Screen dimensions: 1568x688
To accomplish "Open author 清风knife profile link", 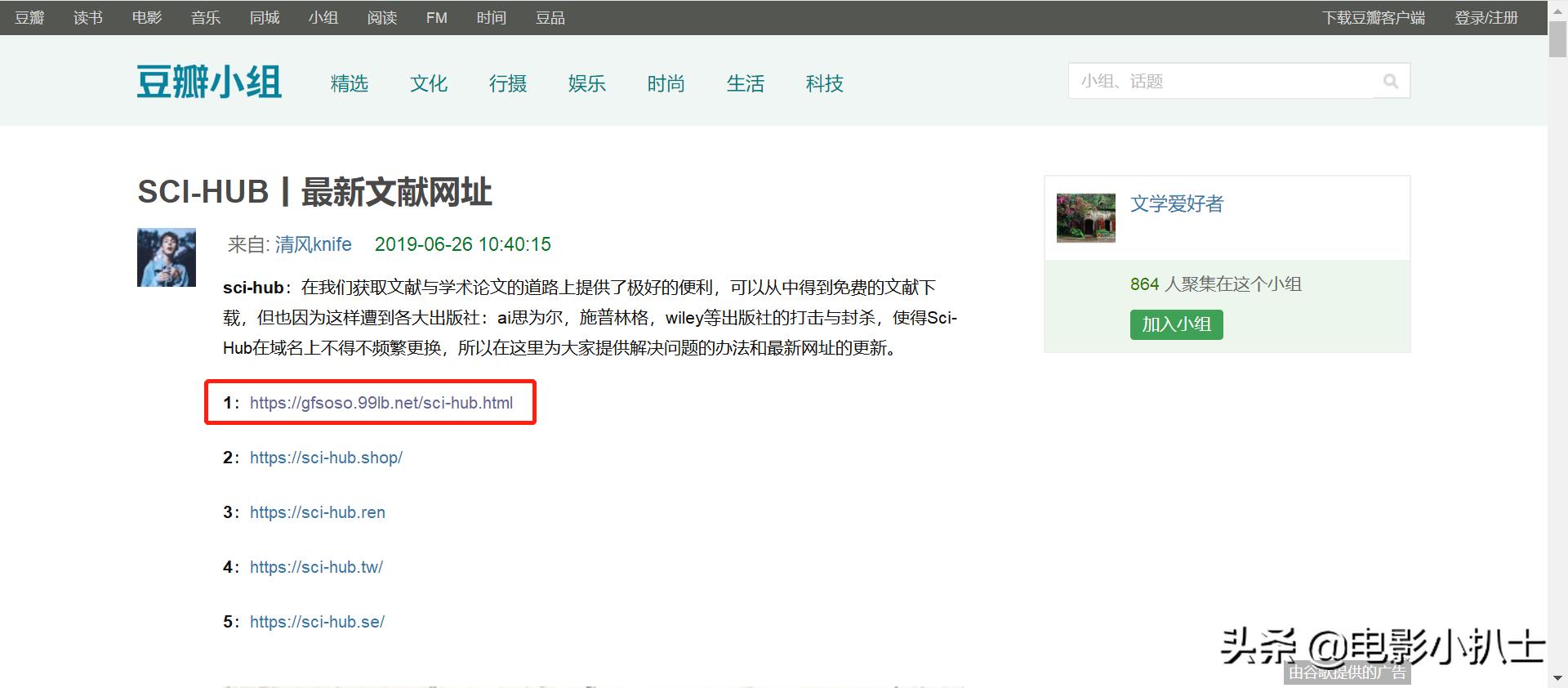I will (x=314, y=244).
